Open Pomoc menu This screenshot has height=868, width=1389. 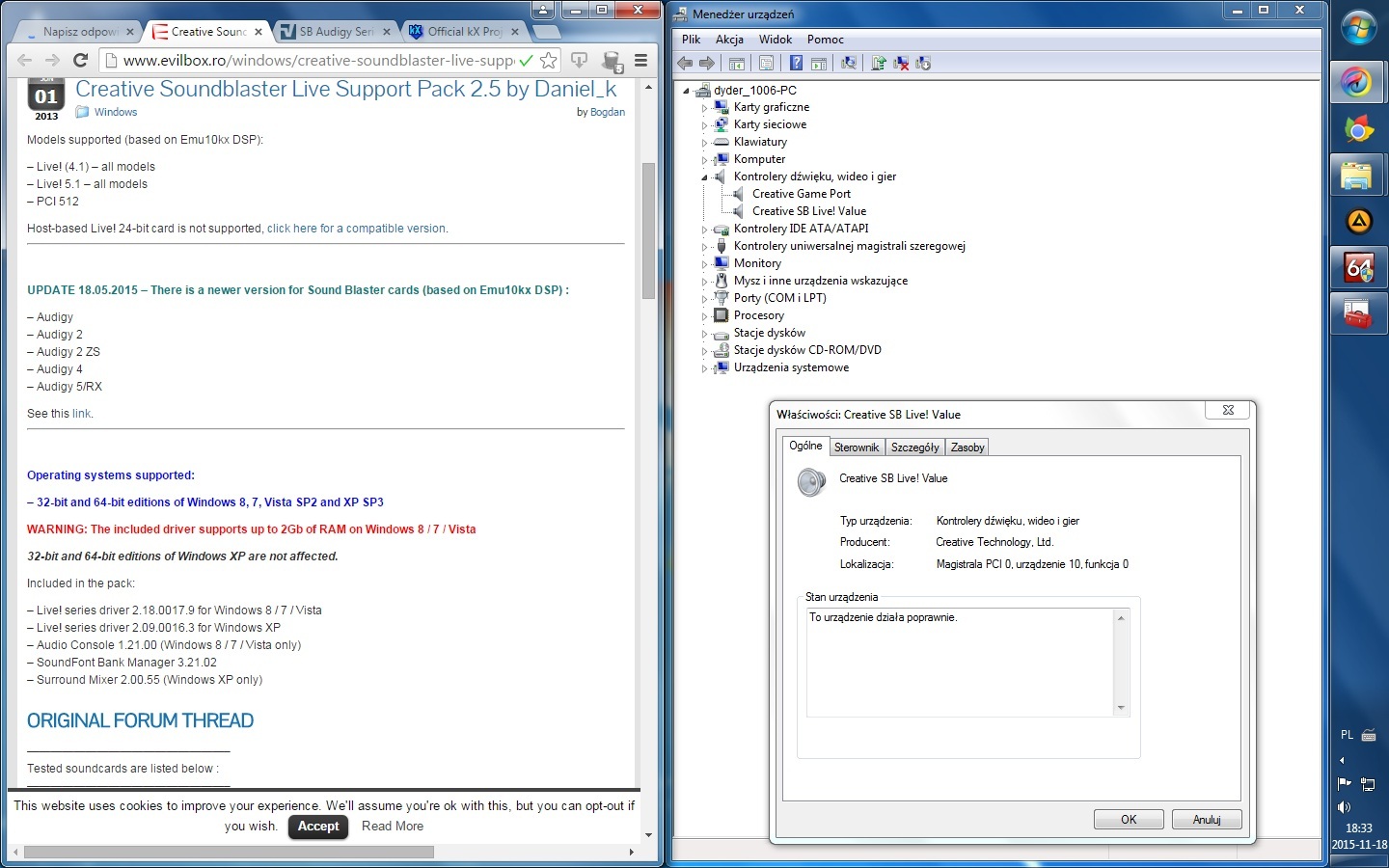point(826,40)
